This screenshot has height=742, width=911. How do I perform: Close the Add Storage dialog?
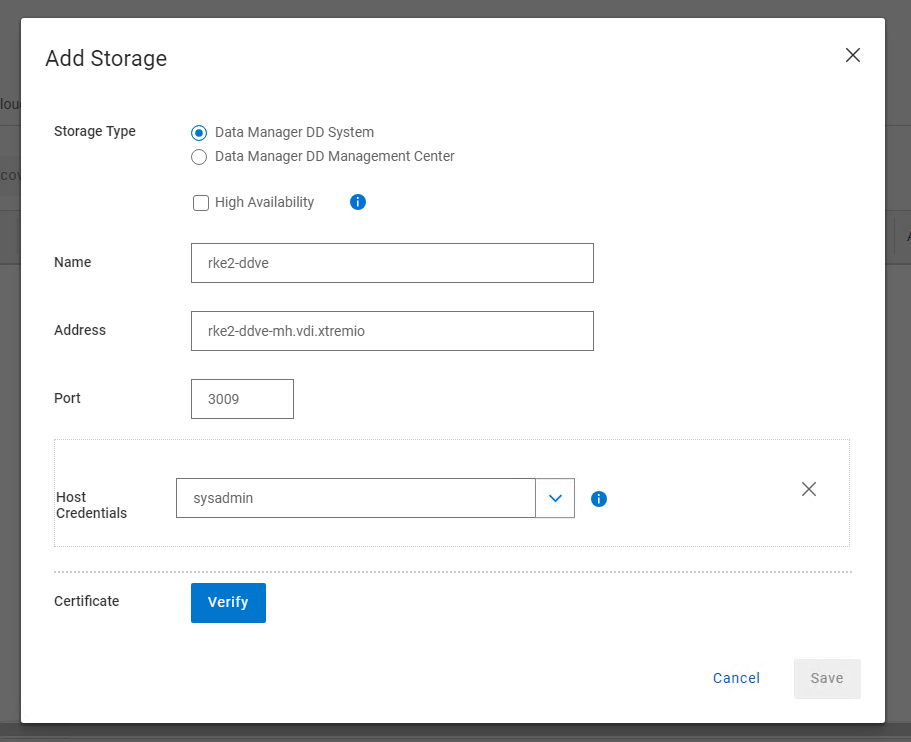click(853, 55)
